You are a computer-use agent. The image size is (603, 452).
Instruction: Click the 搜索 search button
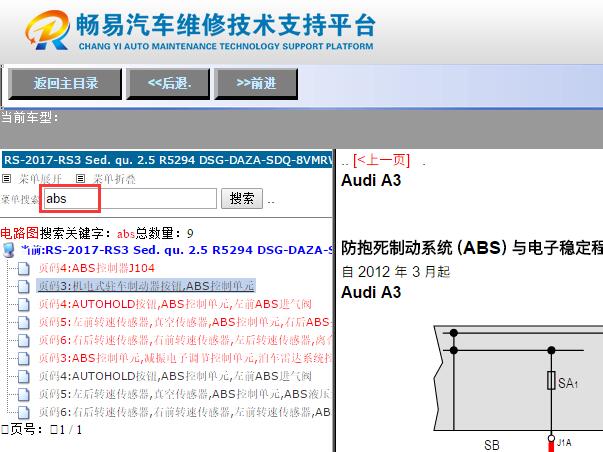pos(242,198)
